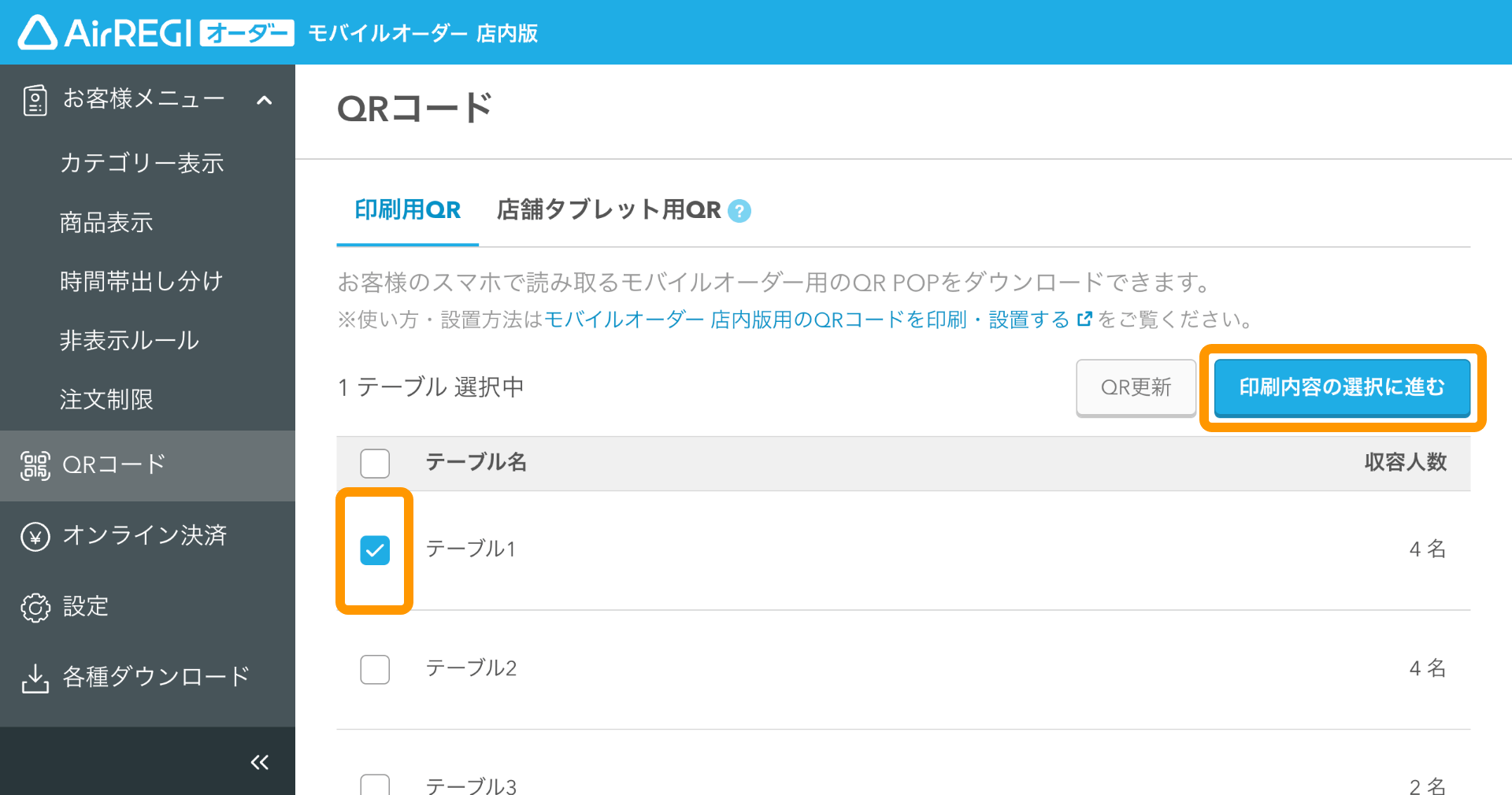The width and height of the screenshot is (1512, 795).
Task: Uncheck the テーブル1 checkbox
Action: pos(375,550)
